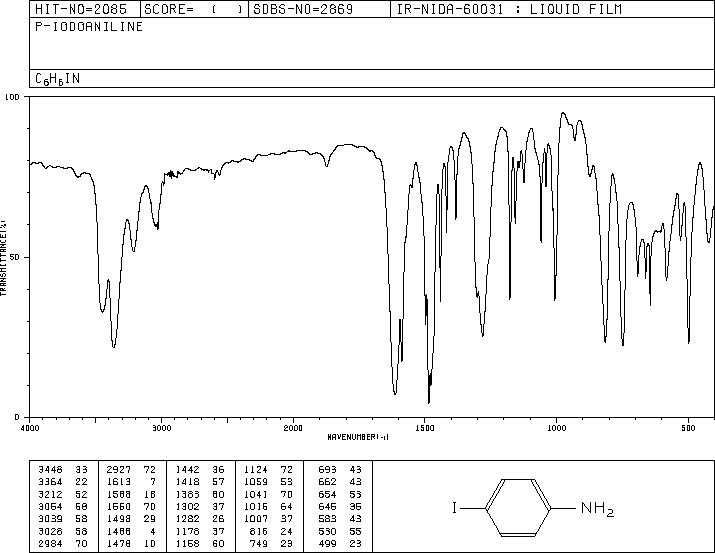Click the 662 peak value in table
This screenshot has width=715, height=553.
click(x=327, y=482)
